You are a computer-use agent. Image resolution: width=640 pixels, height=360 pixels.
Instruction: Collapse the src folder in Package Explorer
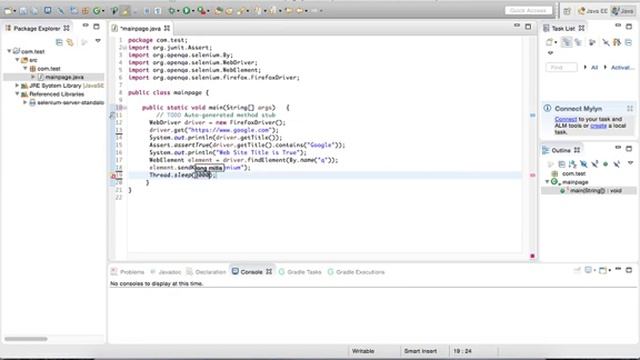click(18, 60)
